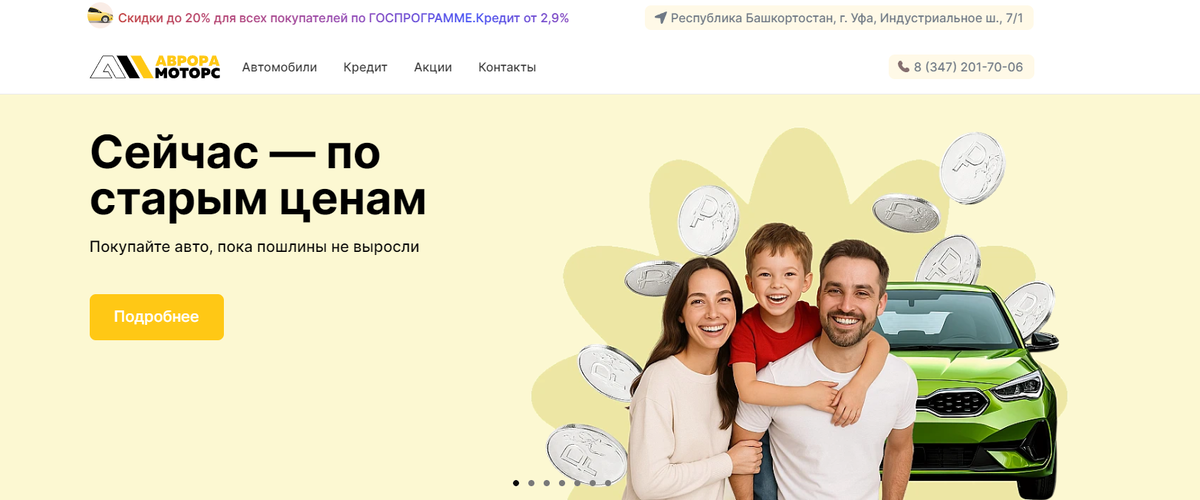Click the location arrow icon beside the address
The height and width of the screenshot is (500, 1200).
pyautogui.click(x=660, y=18)
